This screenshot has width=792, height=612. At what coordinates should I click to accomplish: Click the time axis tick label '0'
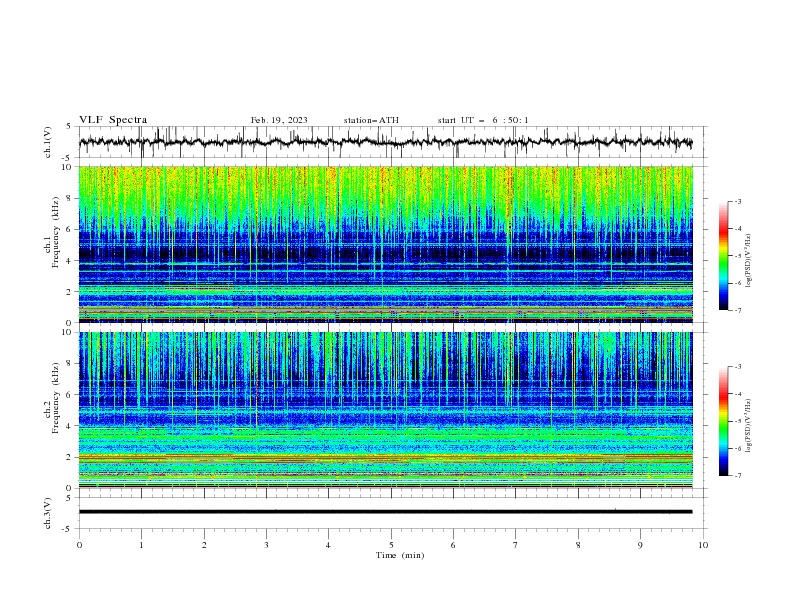[x=79, y=545]
